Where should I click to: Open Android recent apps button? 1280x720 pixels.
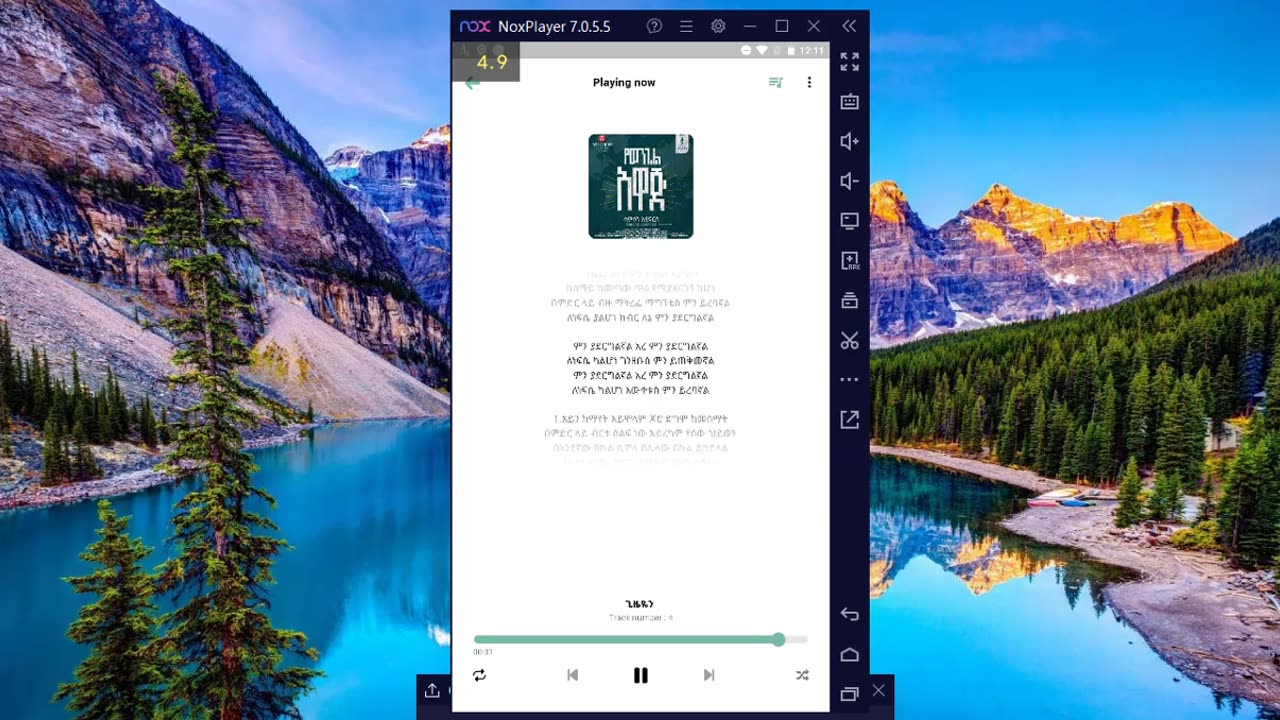(849, 694)
